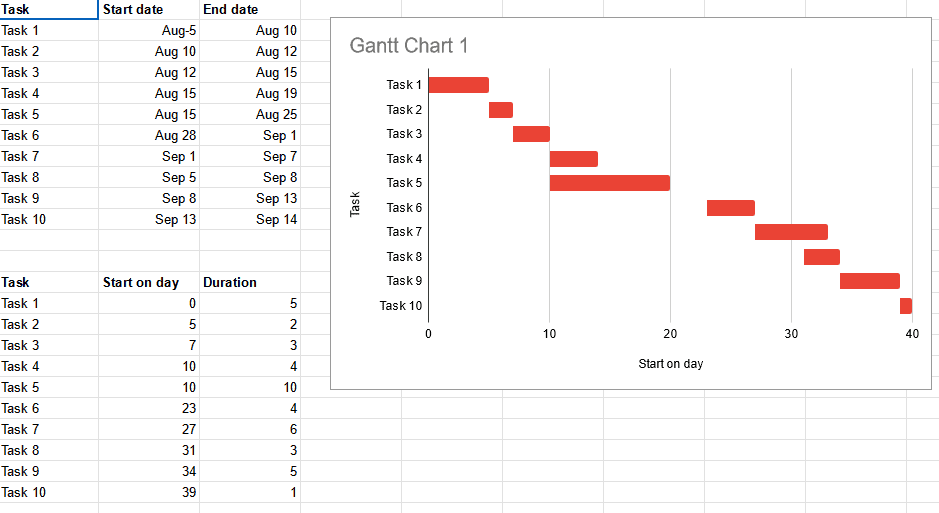939x513 pixels.
Task: Select the vertical "Task" chart axis title
Action: coord(355,205)
